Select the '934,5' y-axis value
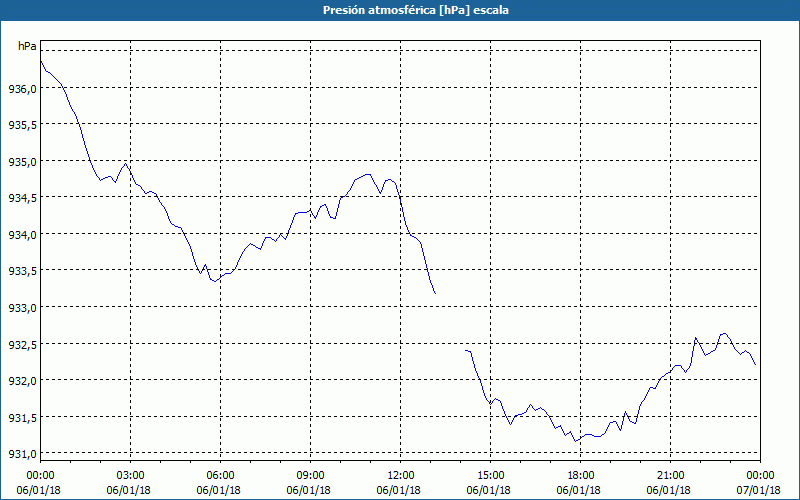The width and height of the screenshot is (800, 500). coord(22,197)
